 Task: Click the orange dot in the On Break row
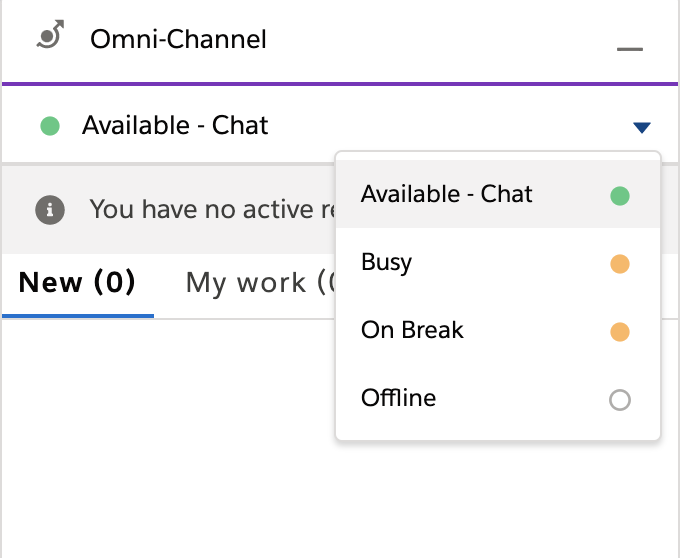tap(620, 332)
